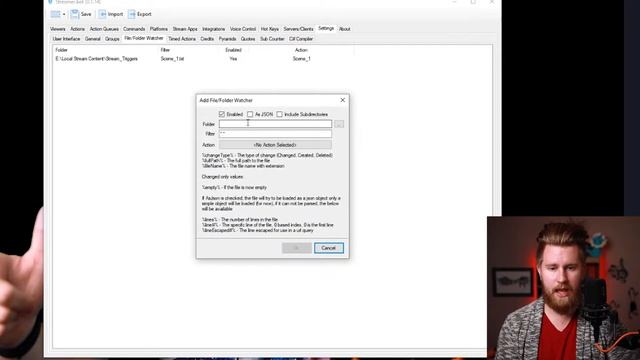The image size is (640, 360).
Task: Open the General settings sub-tab
Action: coord(93,39)
